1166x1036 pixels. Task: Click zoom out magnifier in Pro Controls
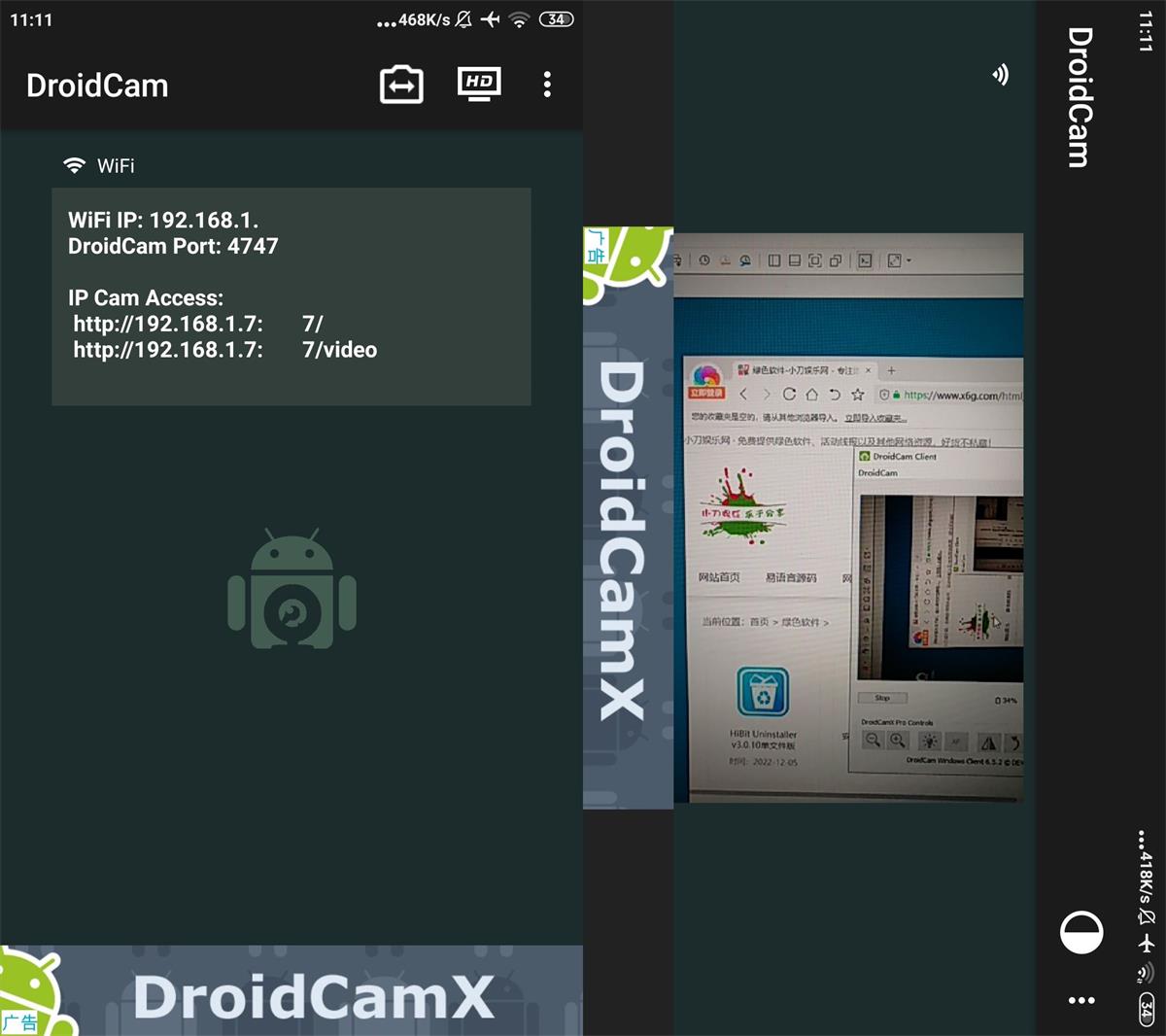(x=873, y=741)
